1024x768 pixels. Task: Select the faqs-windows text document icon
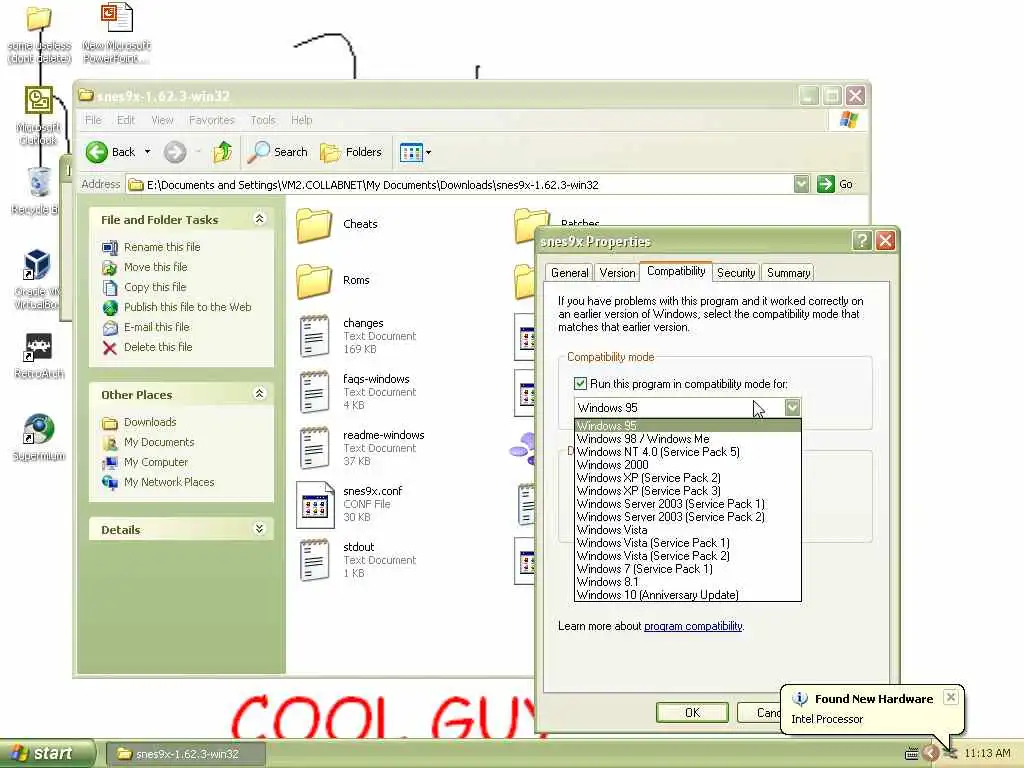tap(314, 392)
